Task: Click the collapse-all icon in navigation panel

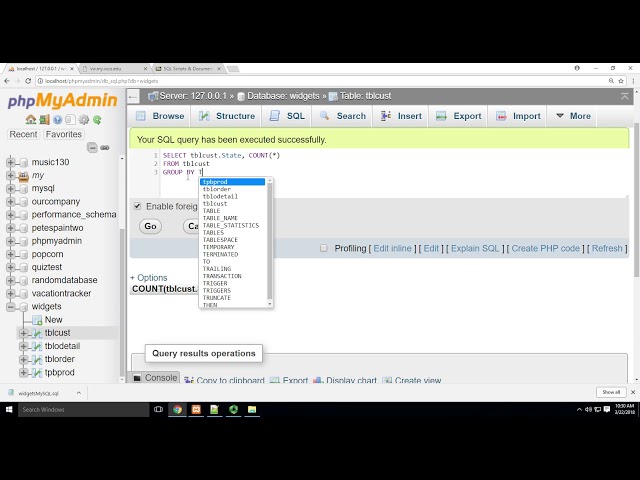Action: 92,147
